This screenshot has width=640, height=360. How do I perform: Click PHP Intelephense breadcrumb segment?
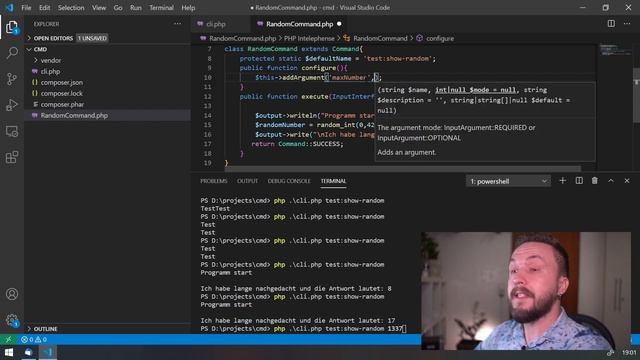click(309, 38)
